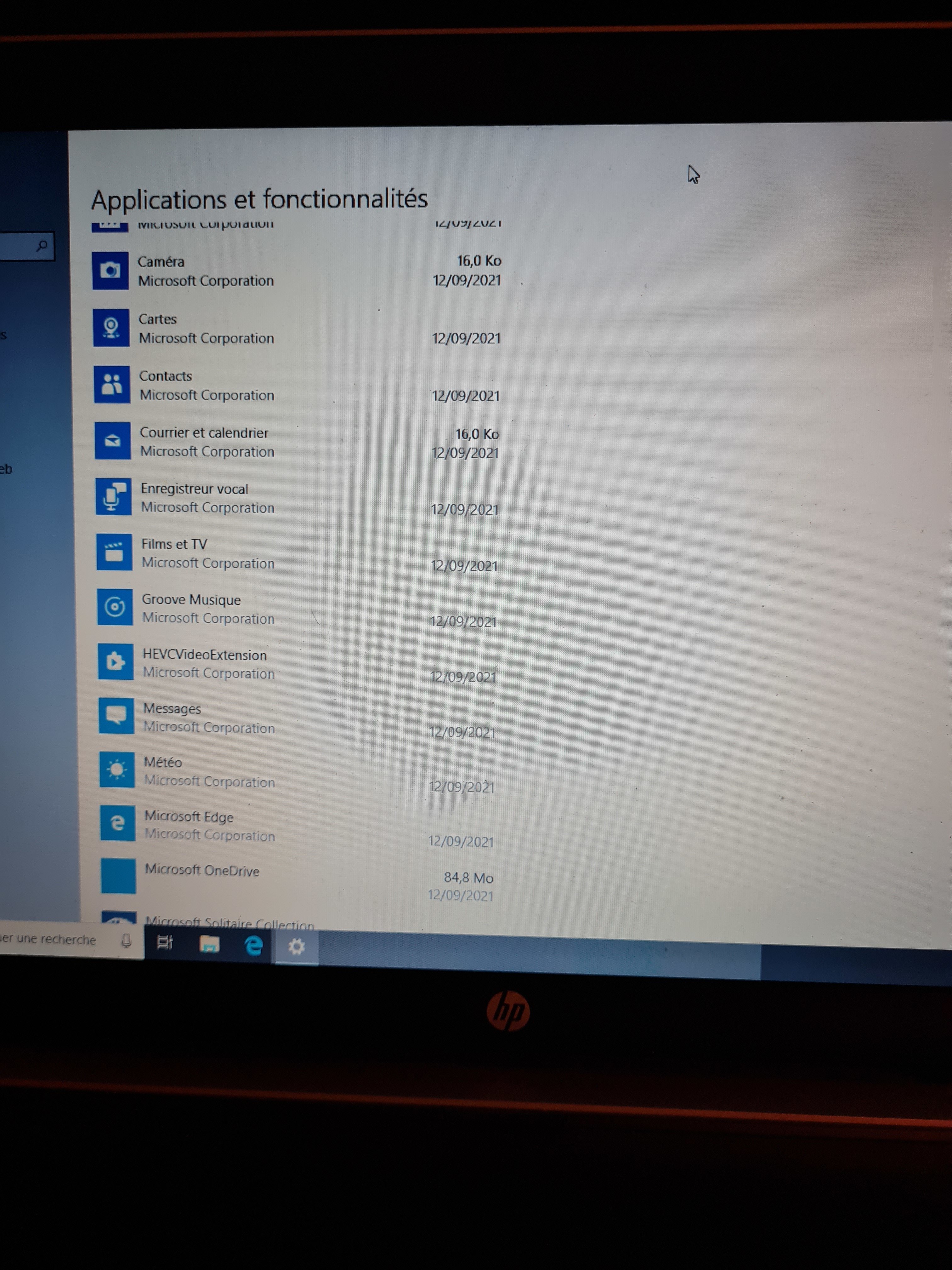Click the 16,0 Ko size for Courrier
Image resolution: width=952 pixels, height=1270 pixels.
point(478,434)
